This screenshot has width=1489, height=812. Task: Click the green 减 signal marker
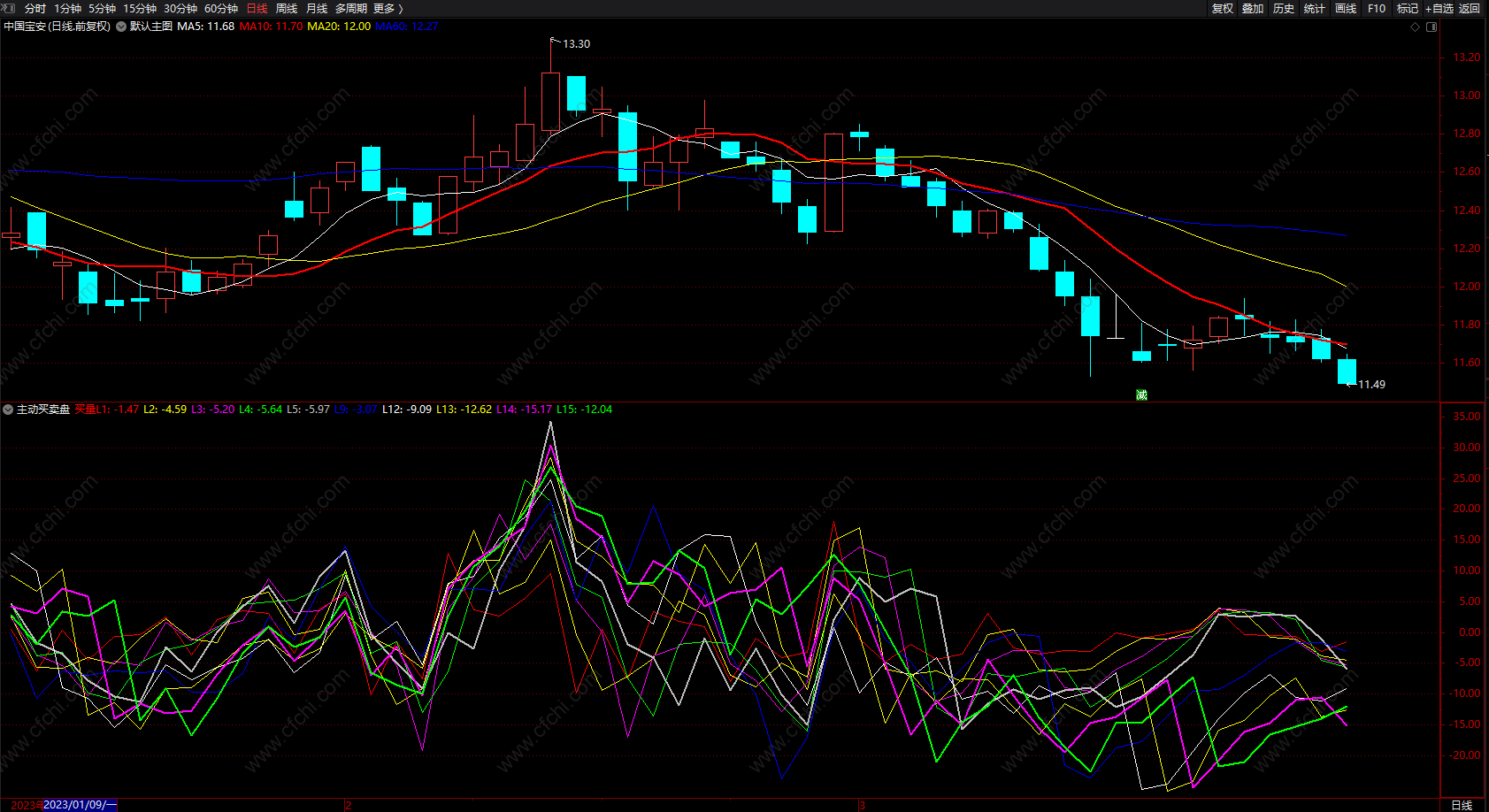(1141, 395)
